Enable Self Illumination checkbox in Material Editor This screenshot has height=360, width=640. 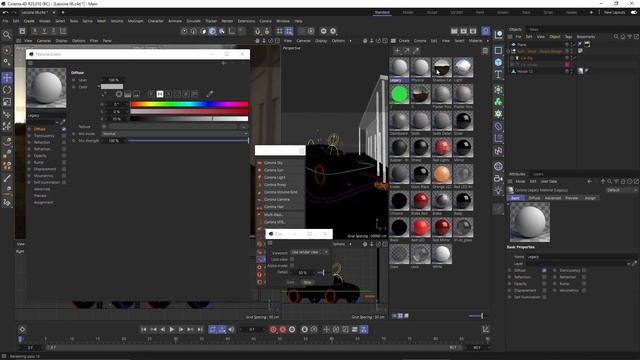pos(64,182)
